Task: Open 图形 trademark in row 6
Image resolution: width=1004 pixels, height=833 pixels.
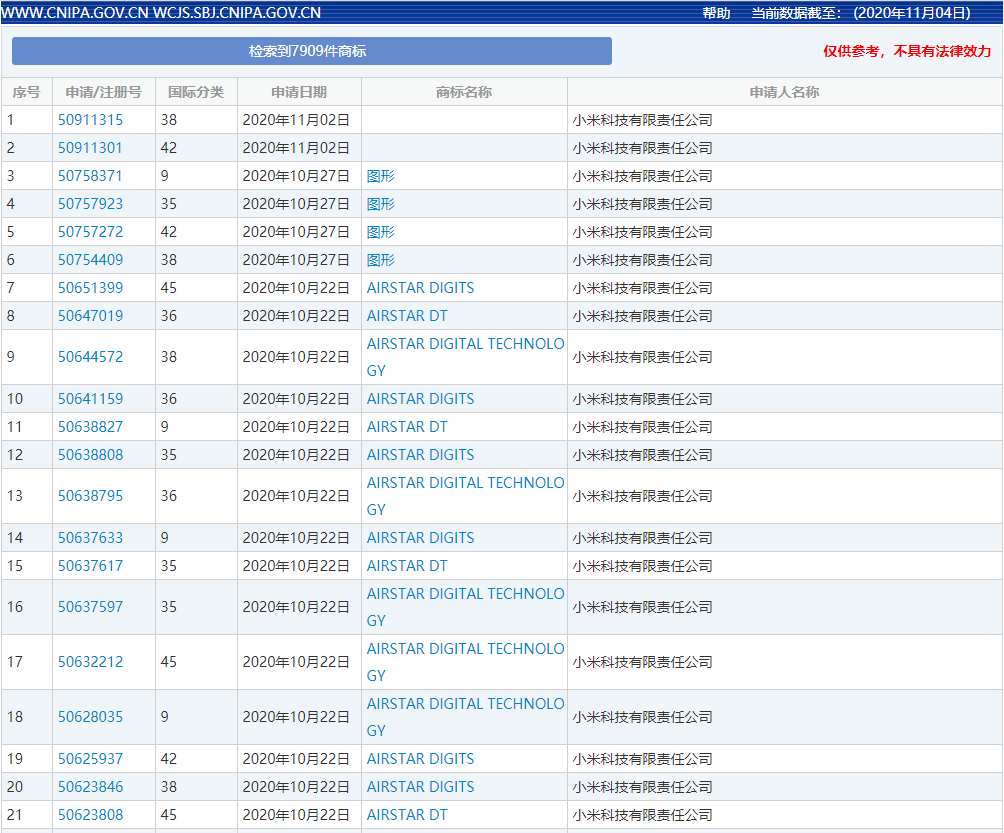Action: [x=380, y=260]
